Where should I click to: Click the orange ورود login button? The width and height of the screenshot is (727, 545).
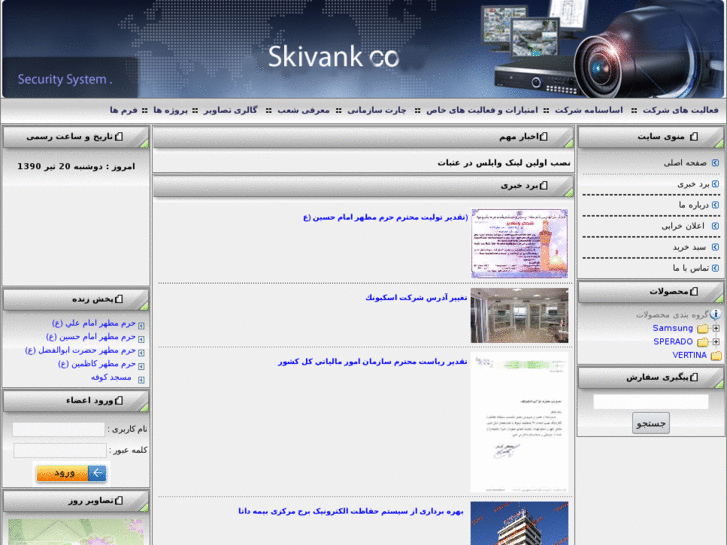click(x=71, y=473)
